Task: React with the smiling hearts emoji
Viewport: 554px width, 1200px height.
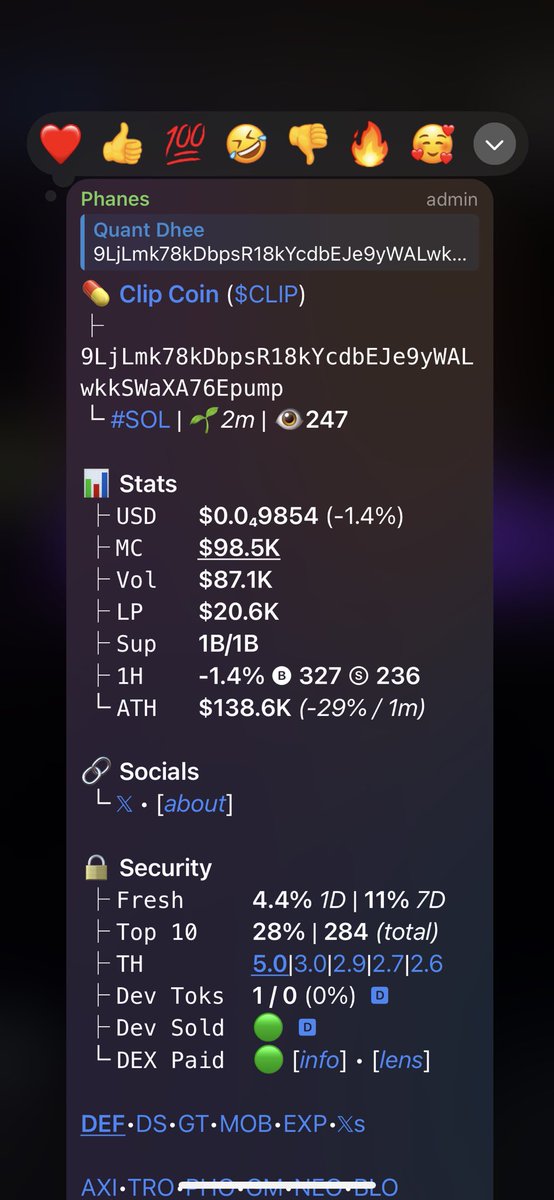Action: 431,146
